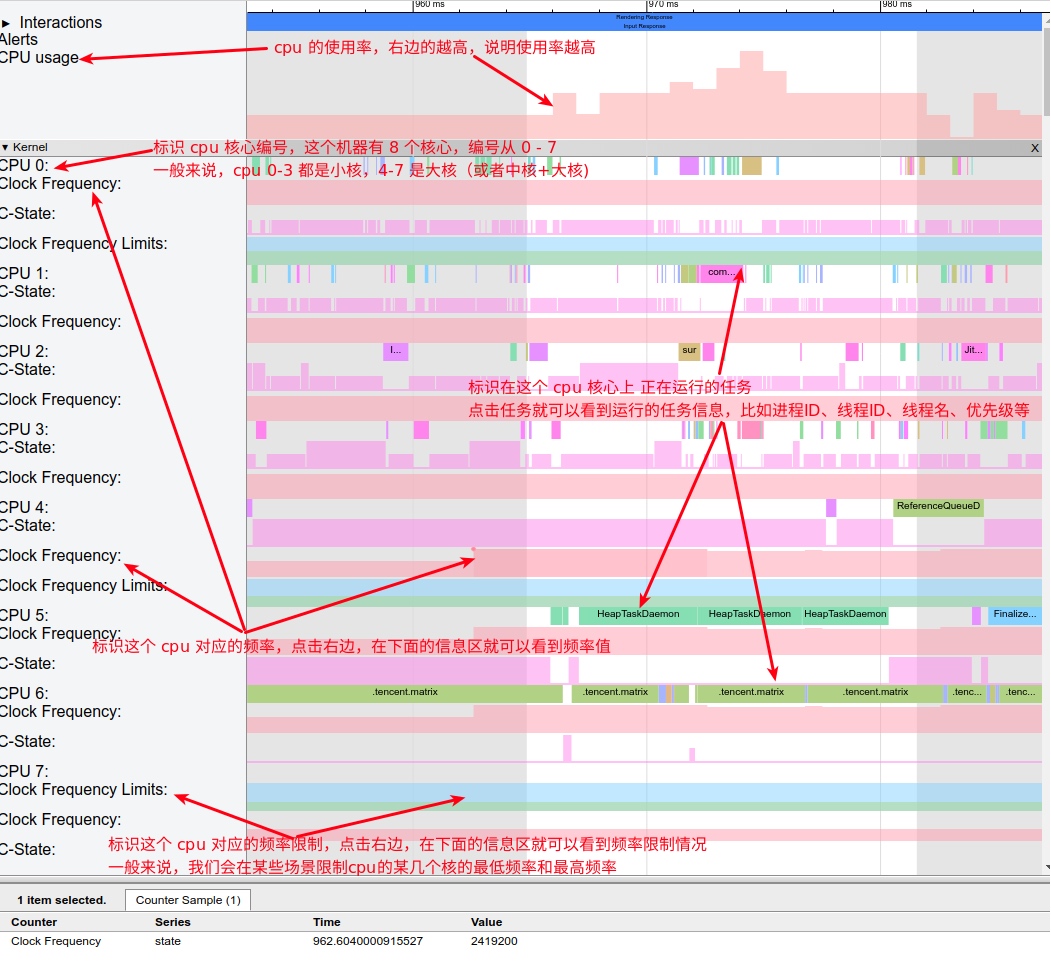Expand the Interactions section triangle
1051x965 pixels.
click(x=6, y=22)
